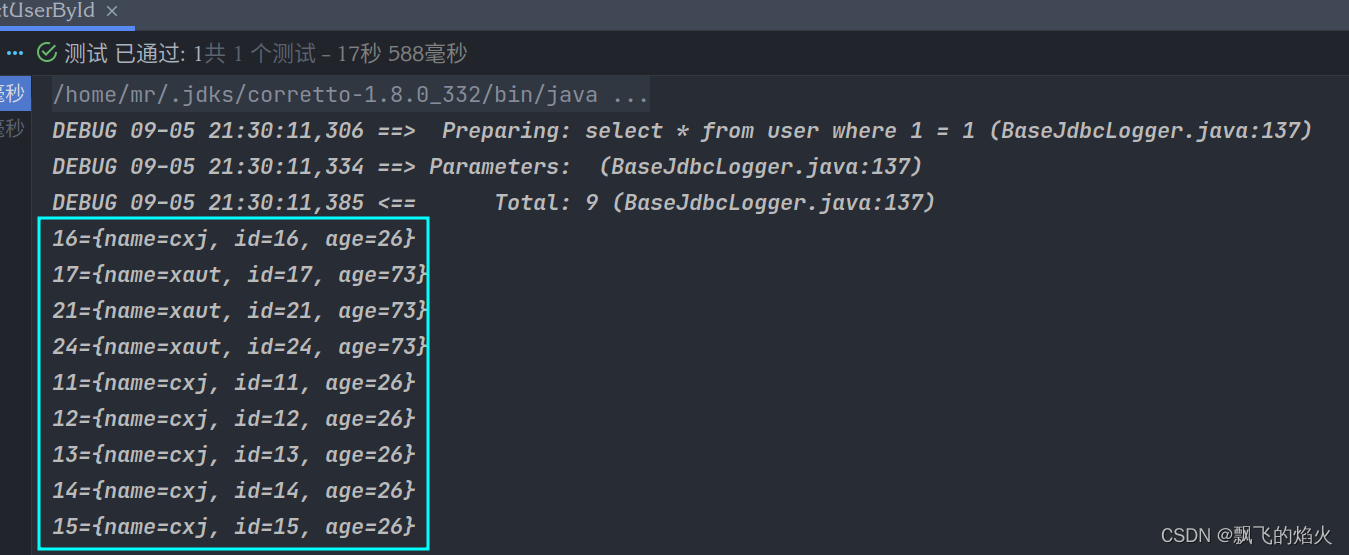
Task: Click the output line for id=13
Action: click(x=233, y=455)
